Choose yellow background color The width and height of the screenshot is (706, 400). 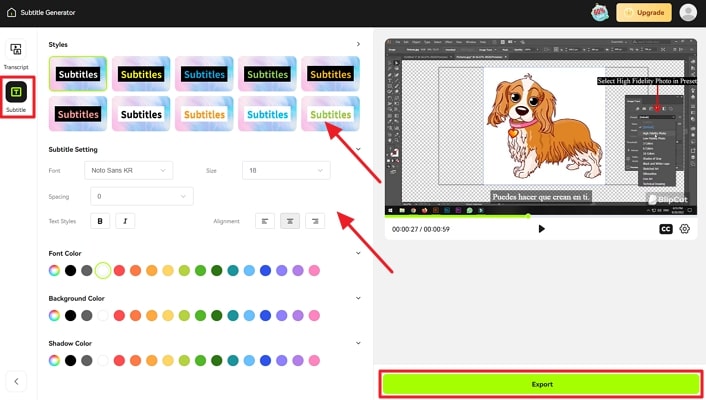click(168, 315)
